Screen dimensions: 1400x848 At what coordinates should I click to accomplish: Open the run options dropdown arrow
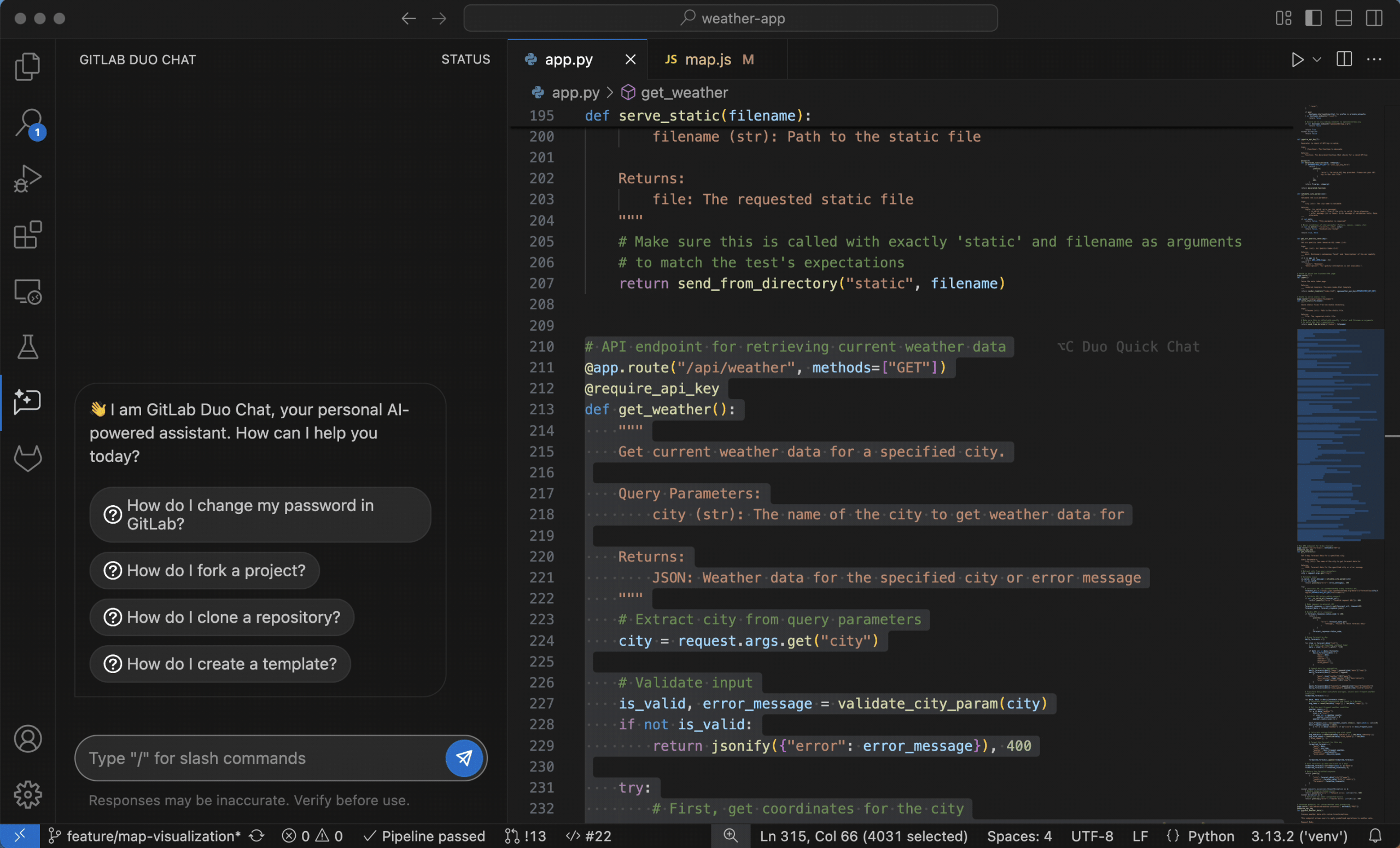[x=1317, y=60]
